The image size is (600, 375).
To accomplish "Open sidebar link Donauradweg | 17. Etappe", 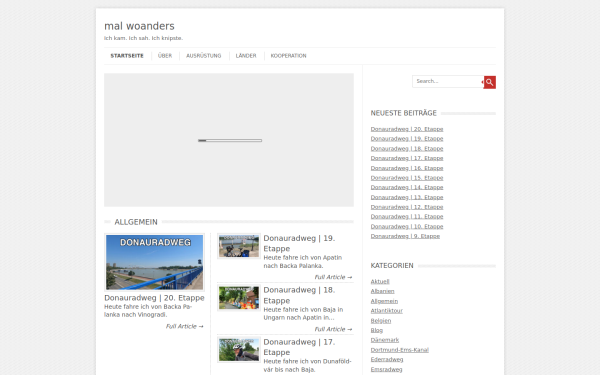I will point(407,158).
